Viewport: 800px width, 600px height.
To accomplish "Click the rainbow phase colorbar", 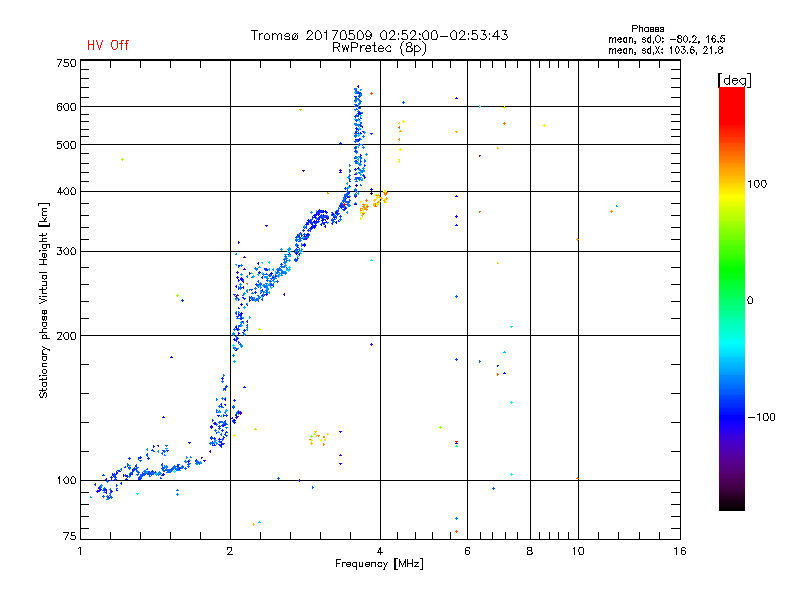I will pyautogui.click(x=732, y=298).
